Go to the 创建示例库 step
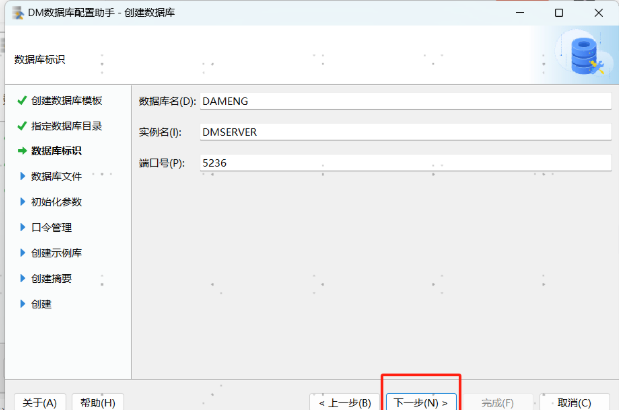 point(56,253)
